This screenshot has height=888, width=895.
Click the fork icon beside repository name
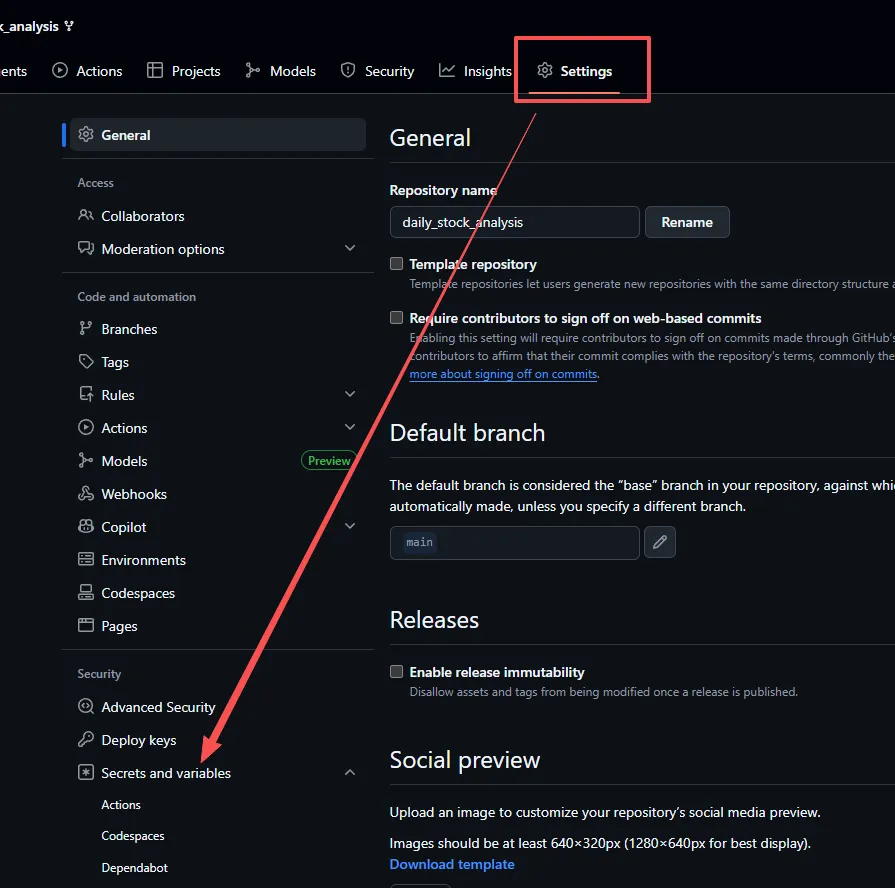tap(69, 26)
